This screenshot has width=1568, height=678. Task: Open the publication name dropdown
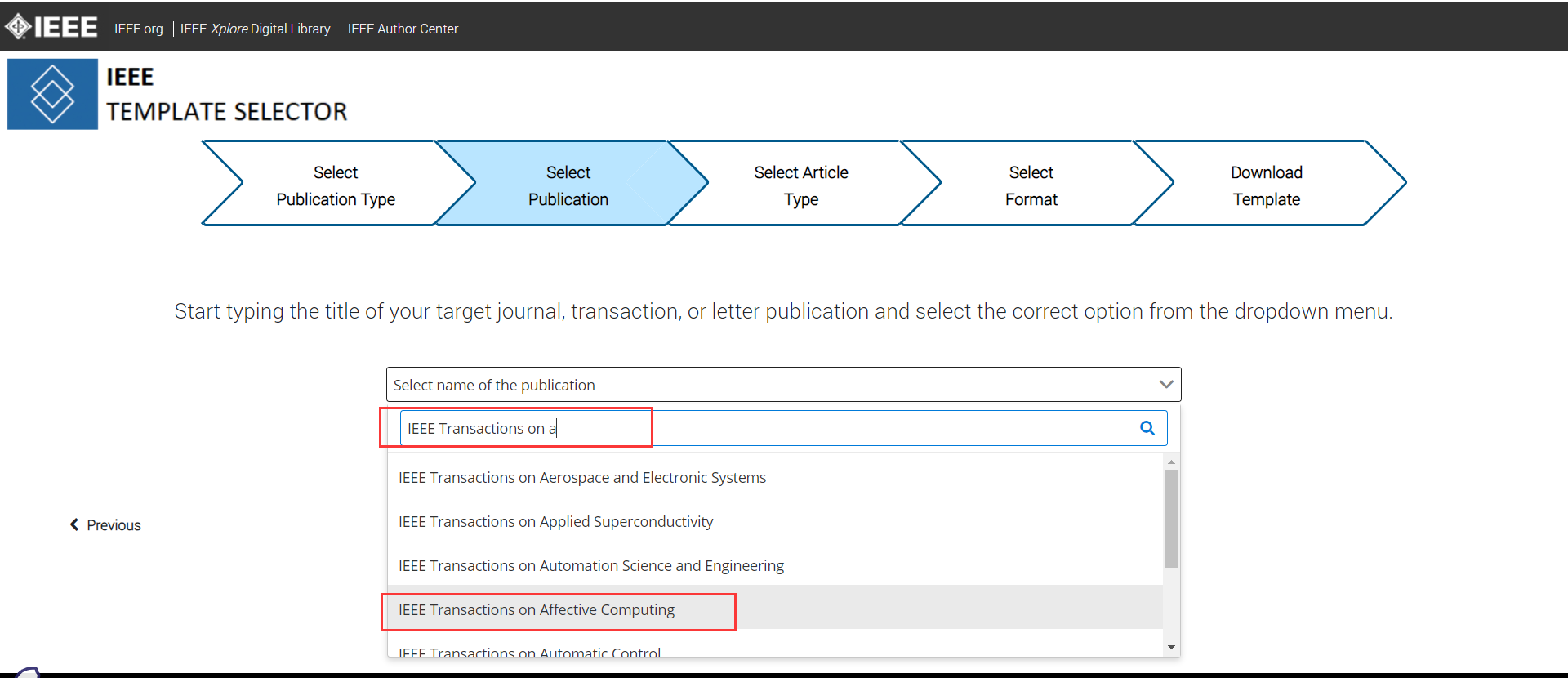(783, 385)
